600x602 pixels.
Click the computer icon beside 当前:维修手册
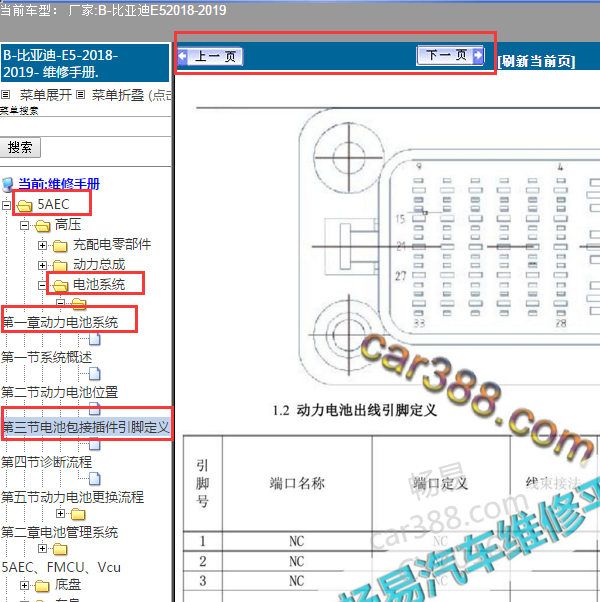[8, 185]
